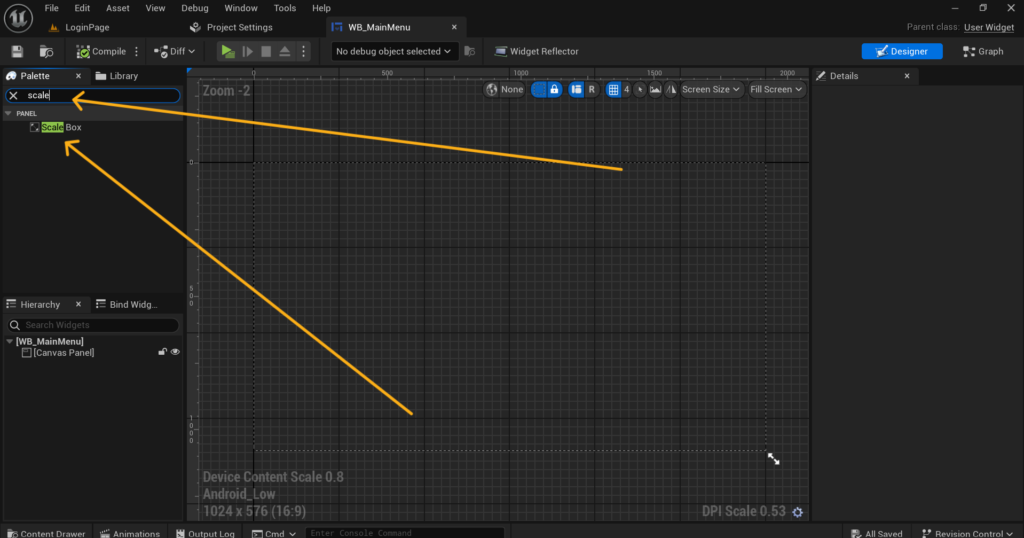Switch to Designer mode
Viewport: 1024px width, 538px height.
point(901,51)
